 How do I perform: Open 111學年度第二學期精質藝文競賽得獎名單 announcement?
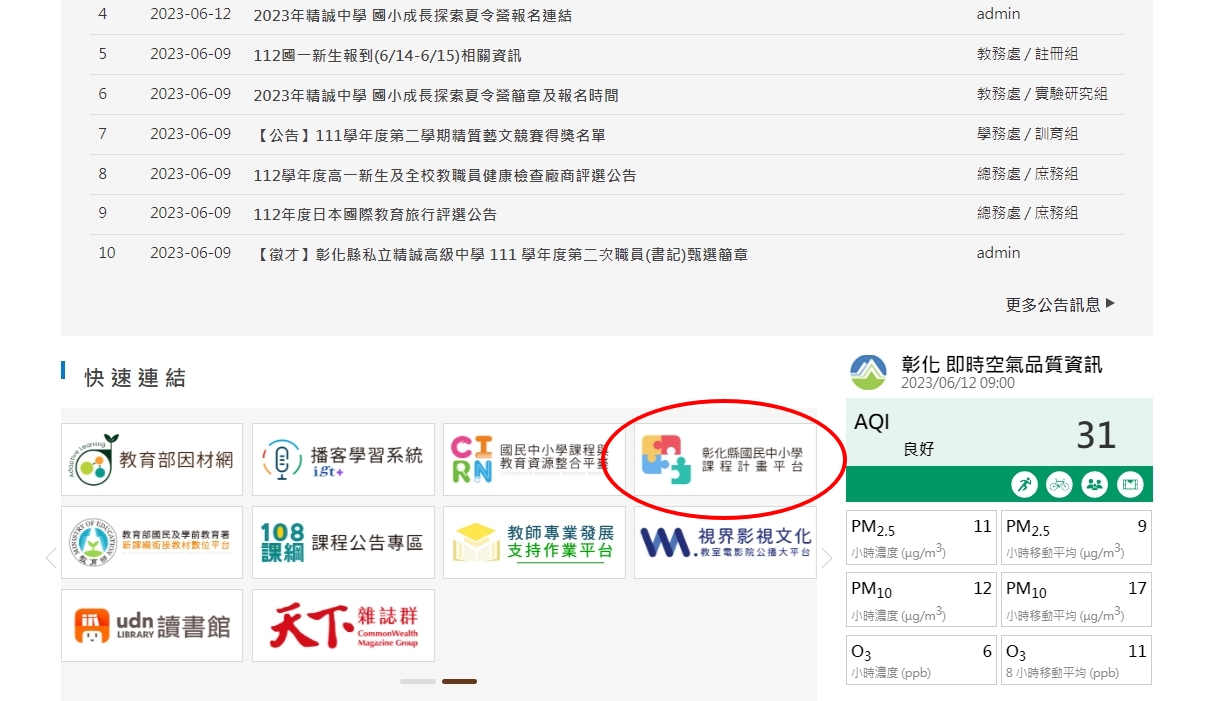(429, 135)
